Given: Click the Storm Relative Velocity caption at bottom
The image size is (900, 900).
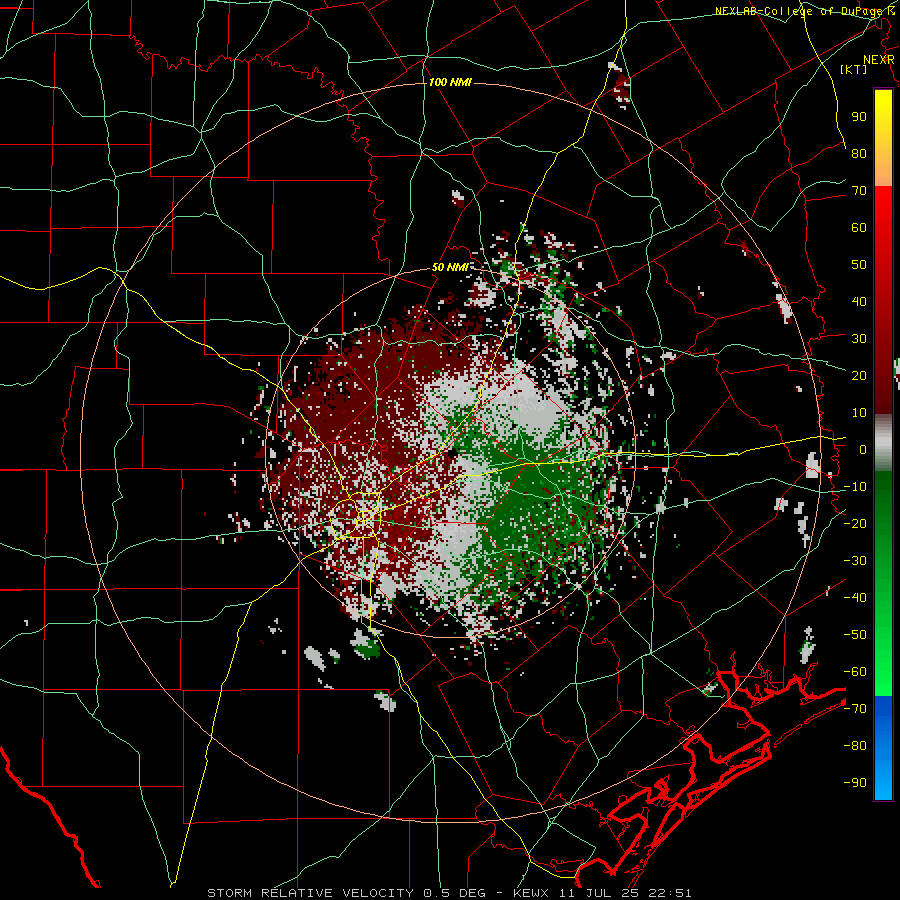Looking at the screenshot, I should tap(449, 893).
